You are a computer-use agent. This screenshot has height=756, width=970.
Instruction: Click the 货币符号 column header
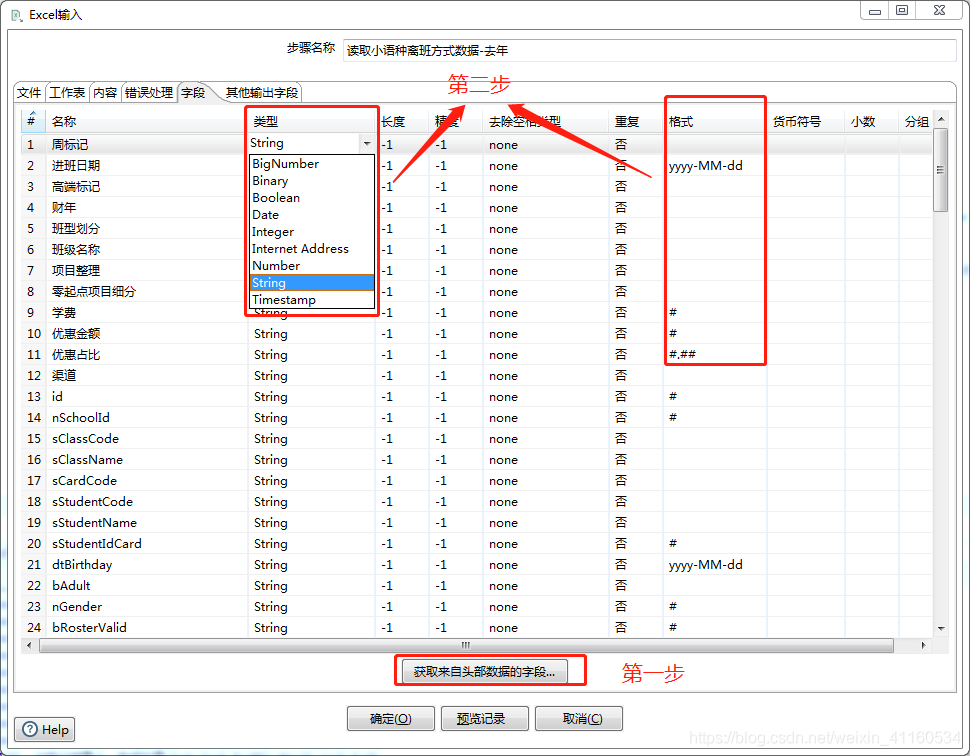805,121
